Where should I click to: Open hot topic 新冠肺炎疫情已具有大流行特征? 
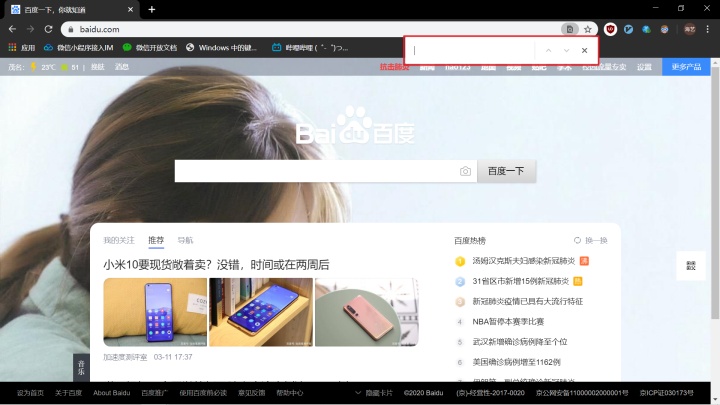tap(528, 301)
